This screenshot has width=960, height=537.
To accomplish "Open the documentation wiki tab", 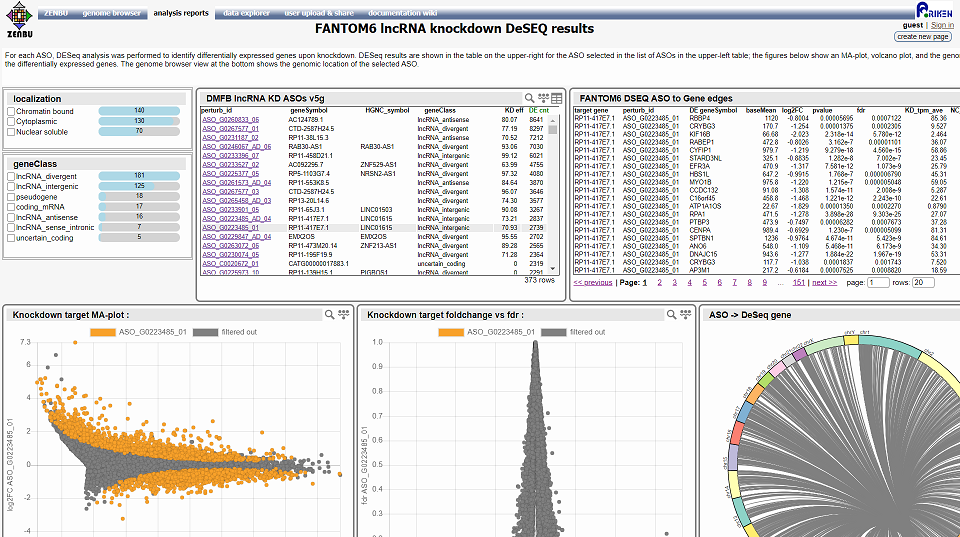I will pos(402,13).
